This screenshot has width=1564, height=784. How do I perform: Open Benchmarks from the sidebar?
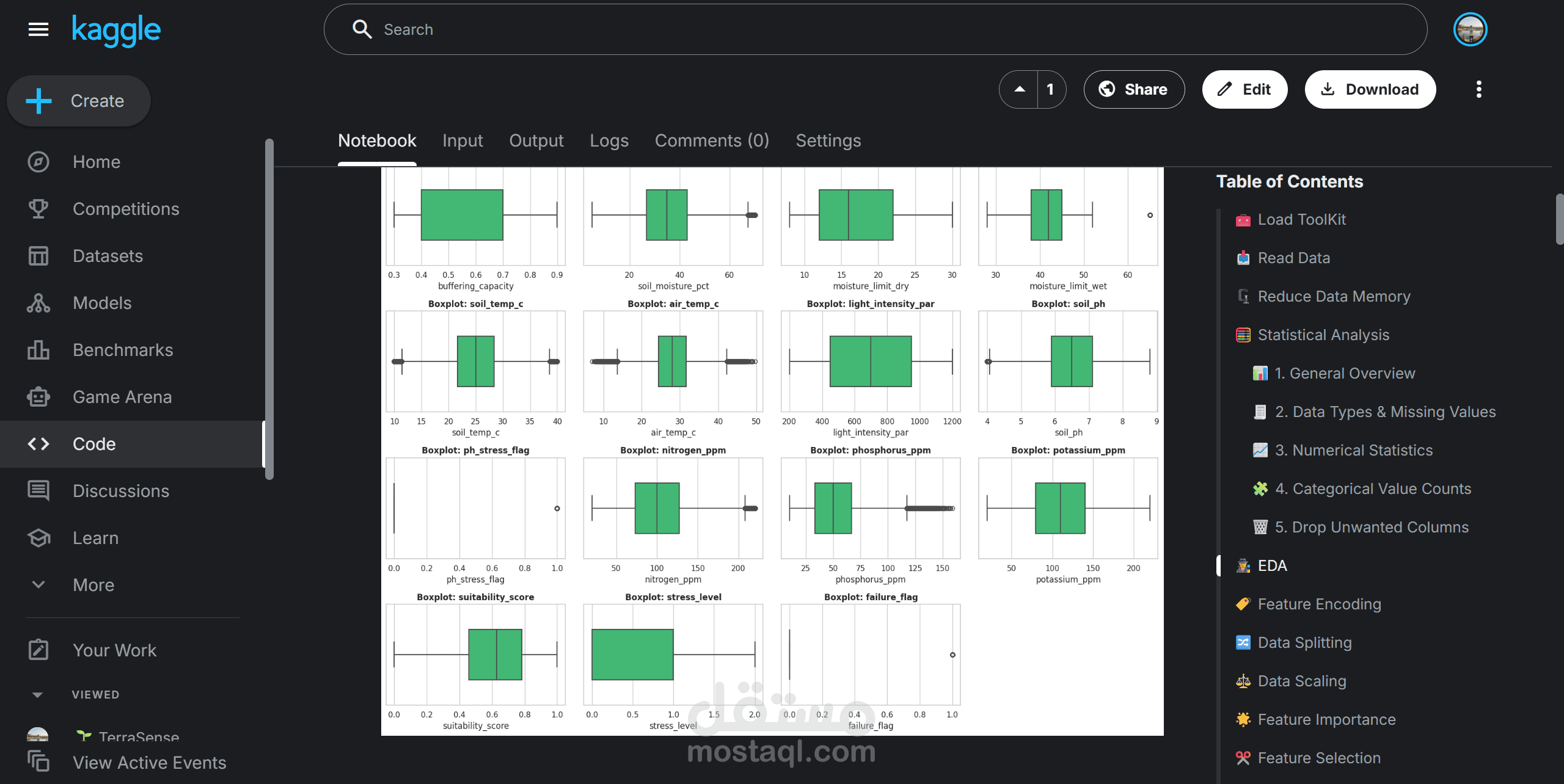(122, 350)
